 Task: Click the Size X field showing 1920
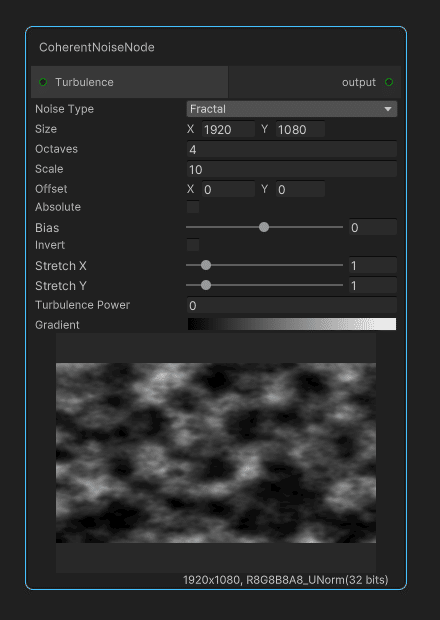pyautogui.click(x=228, y=129)
